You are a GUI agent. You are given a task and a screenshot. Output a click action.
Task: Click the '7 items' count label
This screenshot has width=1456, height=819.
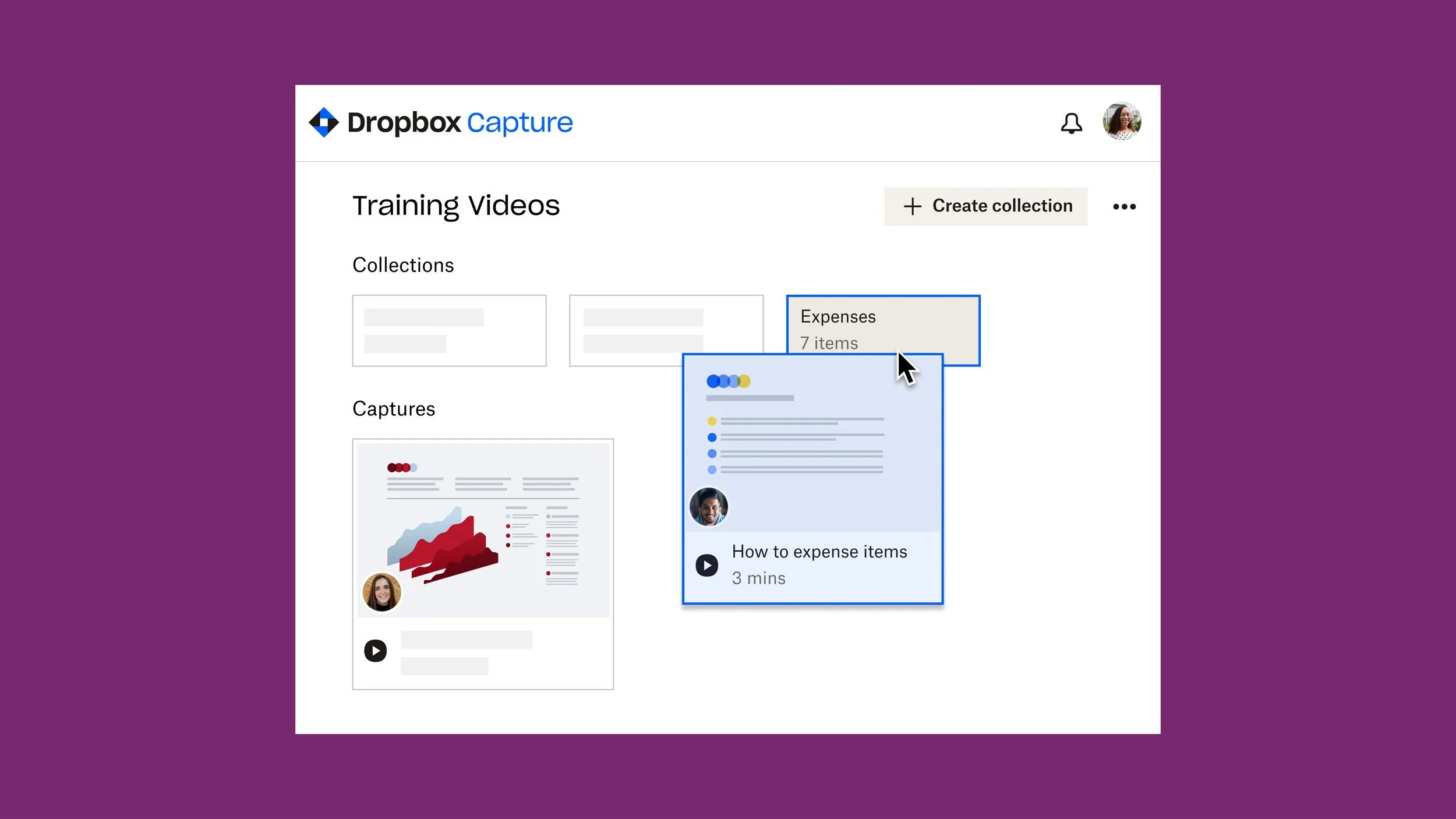[x=829, y=343]
